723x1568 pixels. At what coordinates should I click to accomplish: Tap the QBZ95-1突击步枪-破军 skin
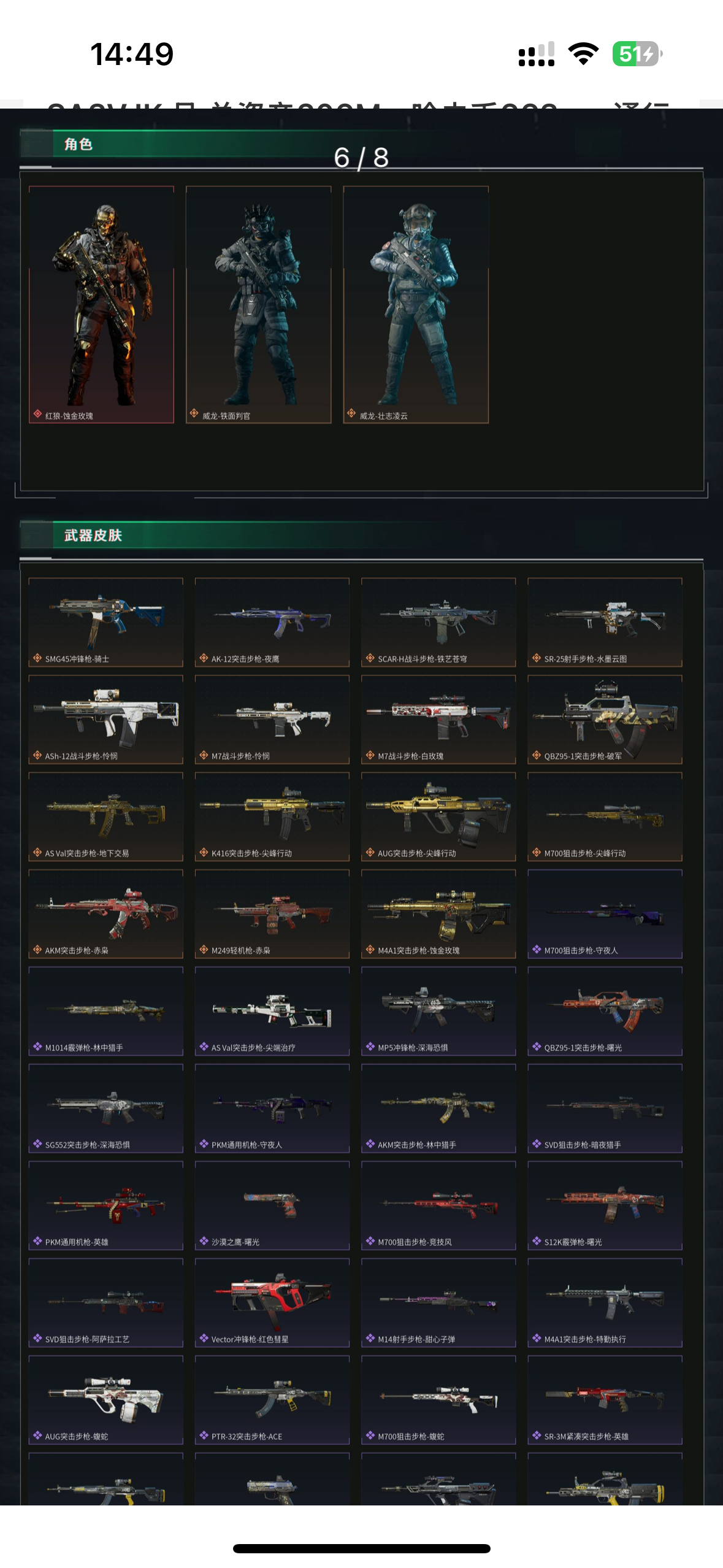[x=605, y=720]
